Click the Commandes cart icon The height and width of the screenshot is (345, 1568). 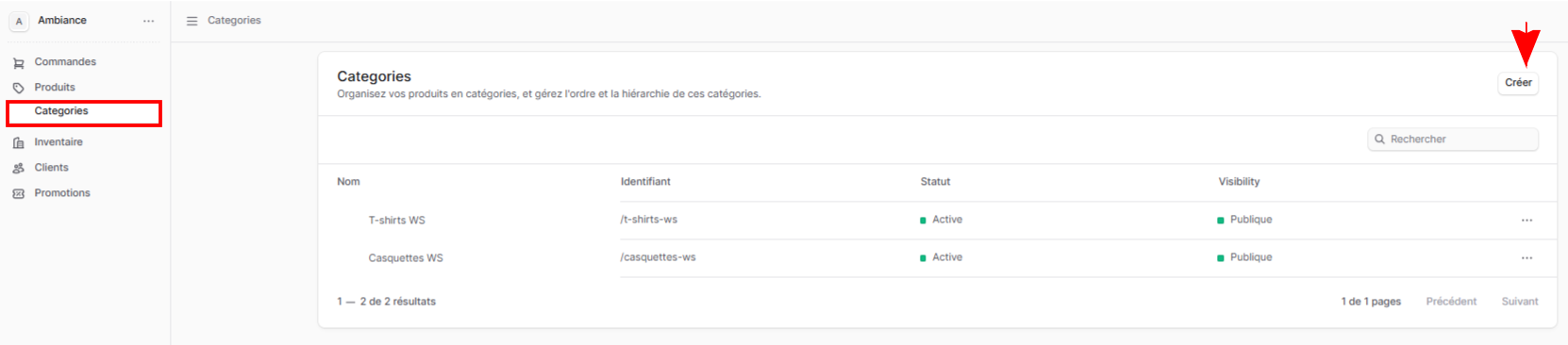18,63
